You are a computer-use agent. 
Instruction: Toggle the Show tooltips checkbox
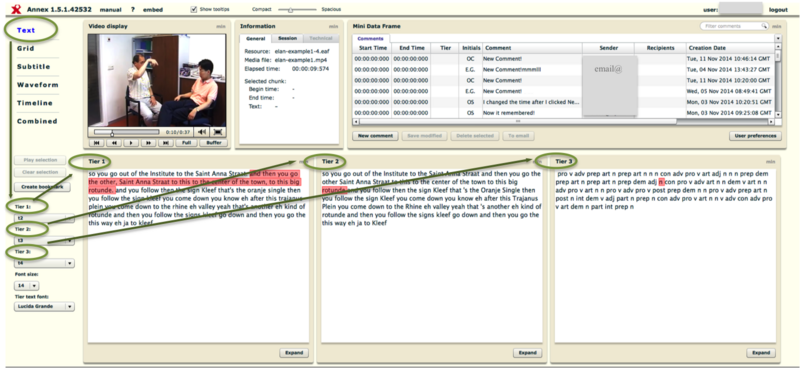tap(193, 9)
